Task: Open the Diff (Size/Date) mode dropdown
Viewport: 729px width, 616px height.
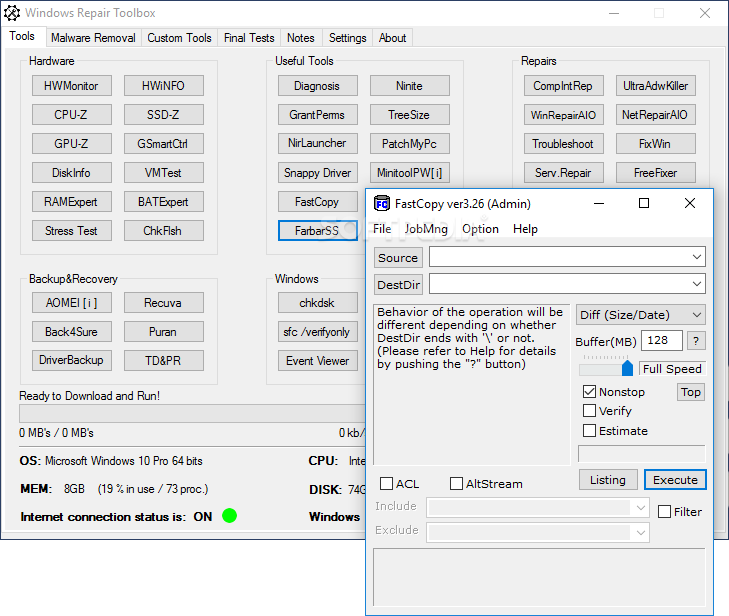Action: tap(641, 315)
